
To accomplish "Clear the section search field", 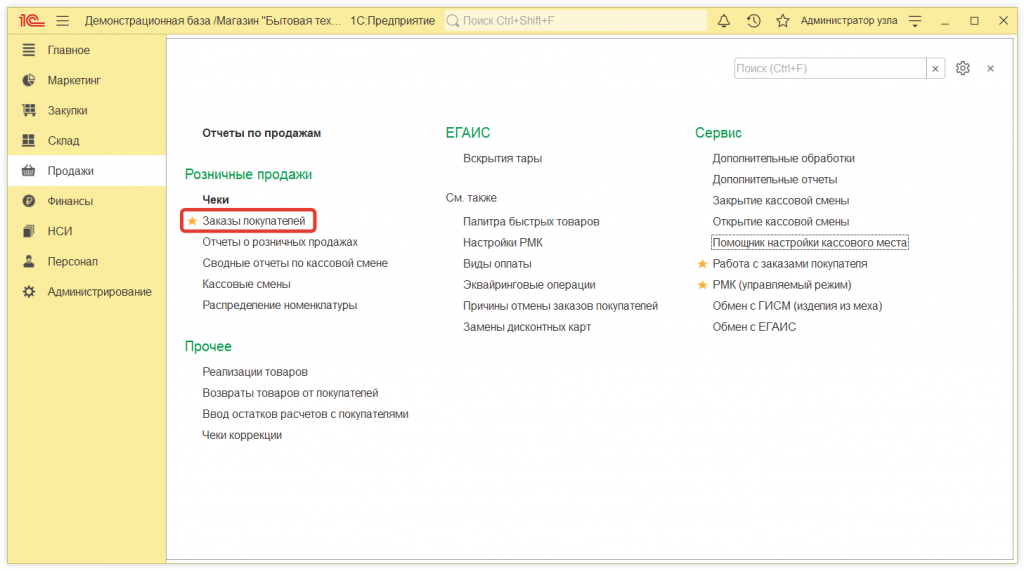I will 936,68.
